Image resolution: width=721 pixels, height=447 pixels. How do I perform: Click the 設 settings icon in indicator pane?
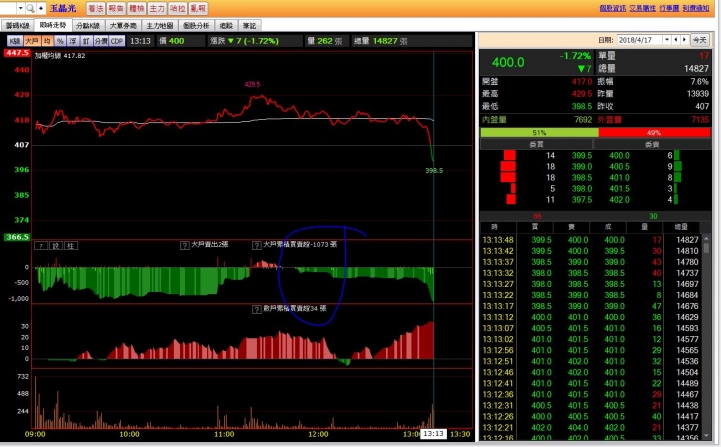click(x=56, y=246)
